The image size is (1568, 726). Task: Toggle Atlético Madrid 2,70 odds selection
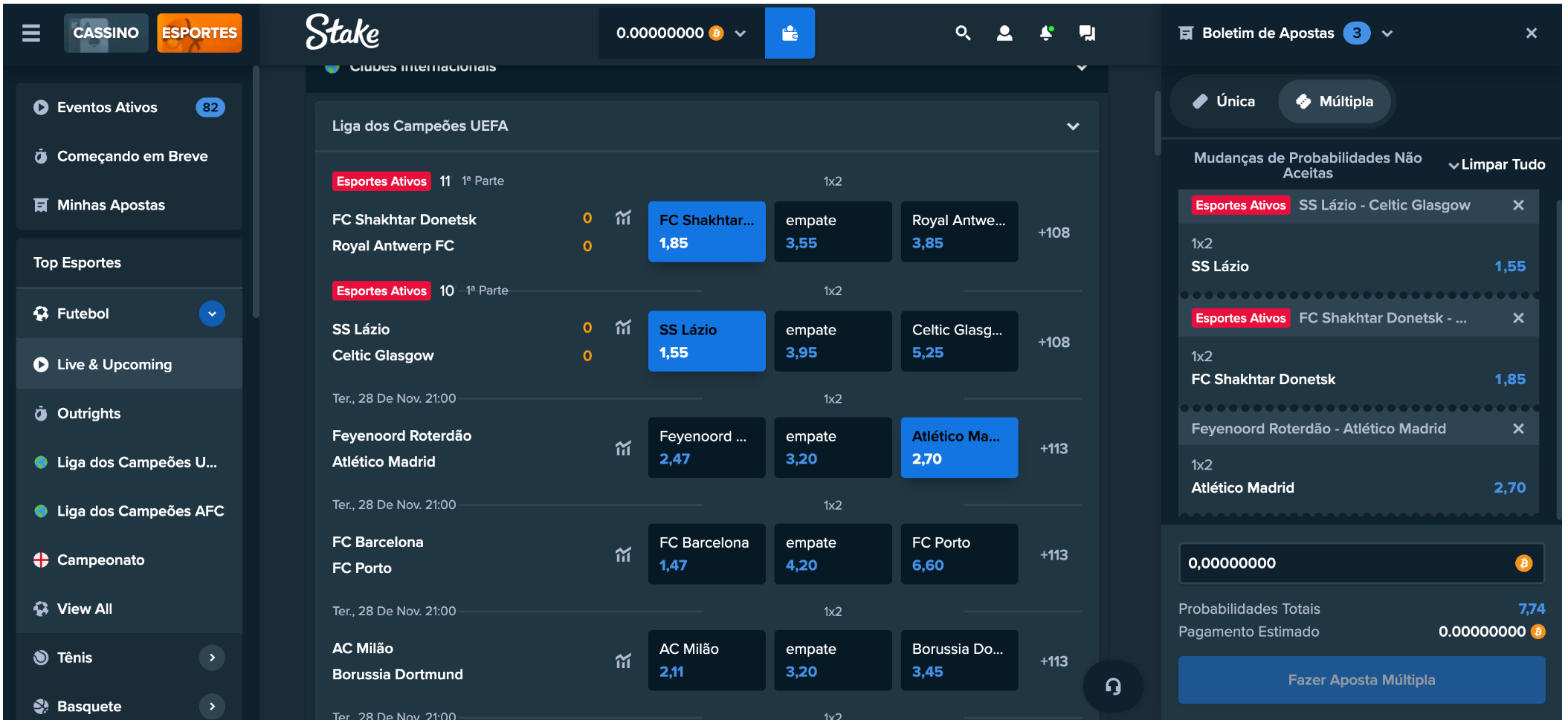pos(959,447)
